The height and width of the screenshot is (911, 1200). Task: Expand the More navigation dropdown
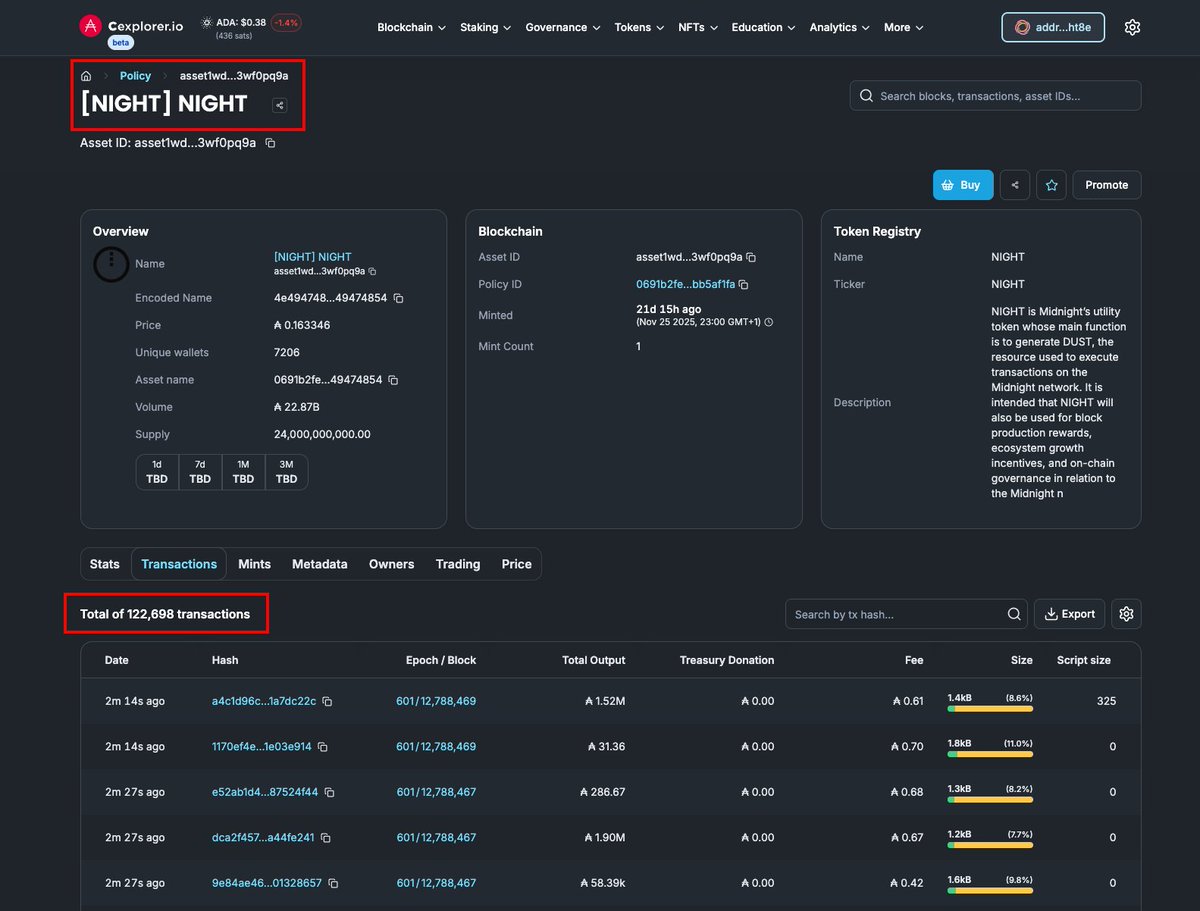(902, 27)
